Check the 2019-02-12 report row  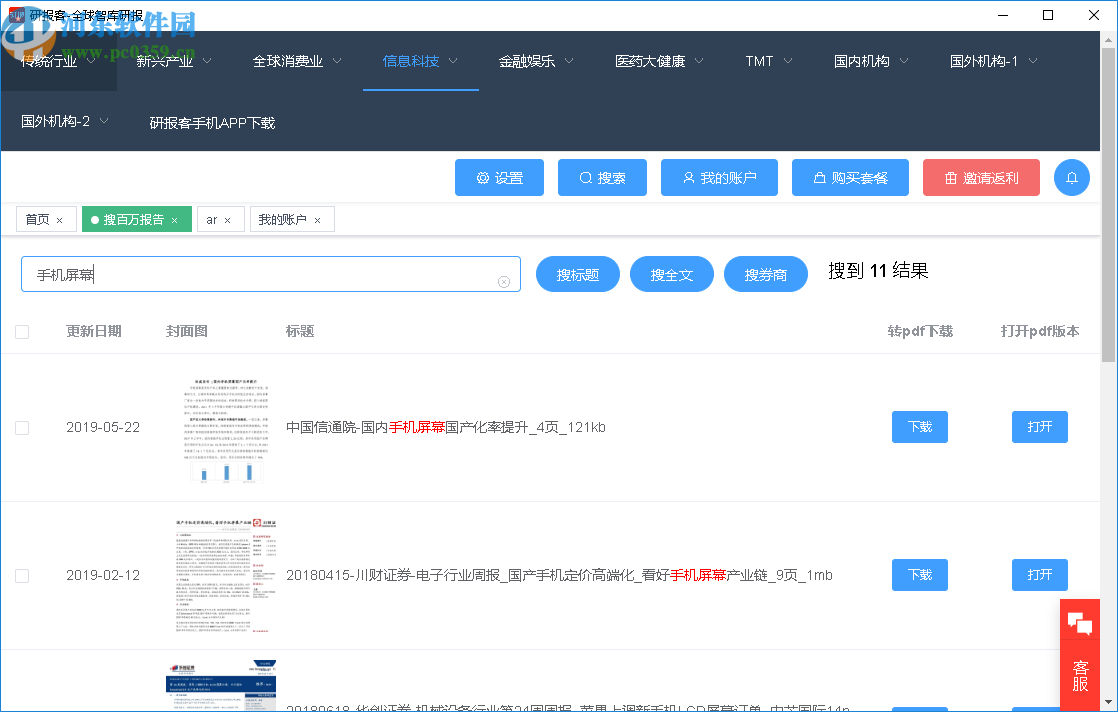[22, 575]
